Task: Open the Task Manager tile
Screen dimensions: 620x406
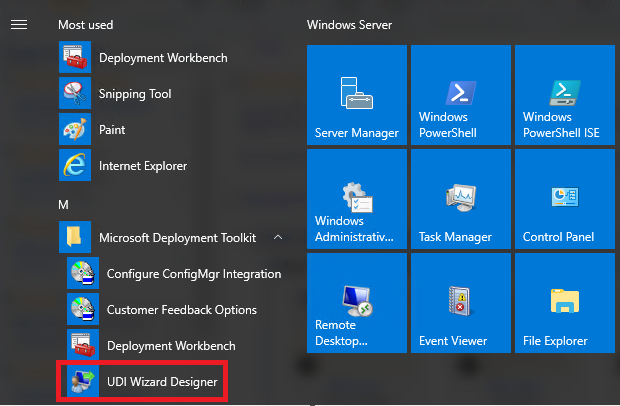Action: click(461, 199)
